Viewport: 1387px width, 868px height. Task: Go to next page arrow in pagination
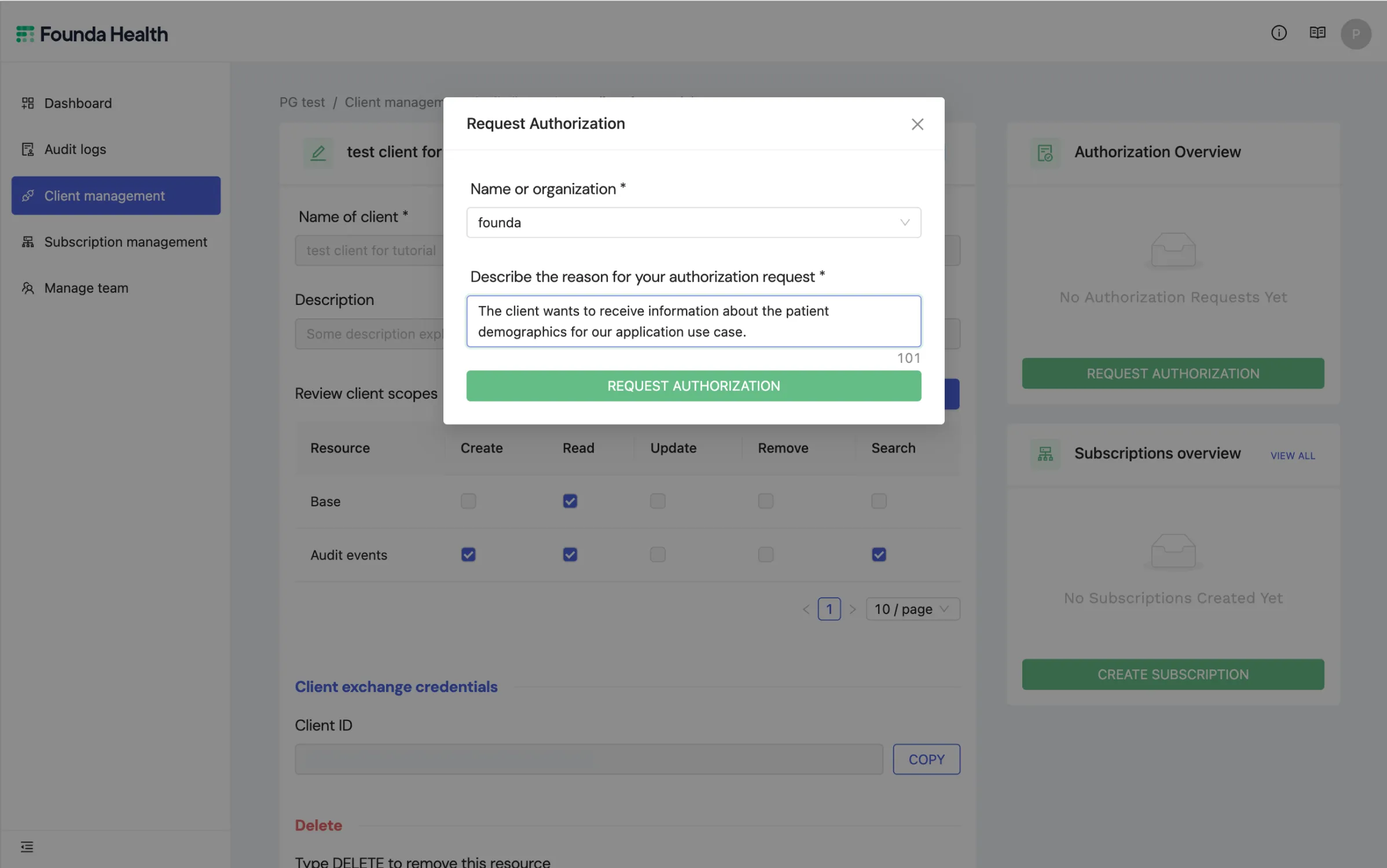[853, 609]
